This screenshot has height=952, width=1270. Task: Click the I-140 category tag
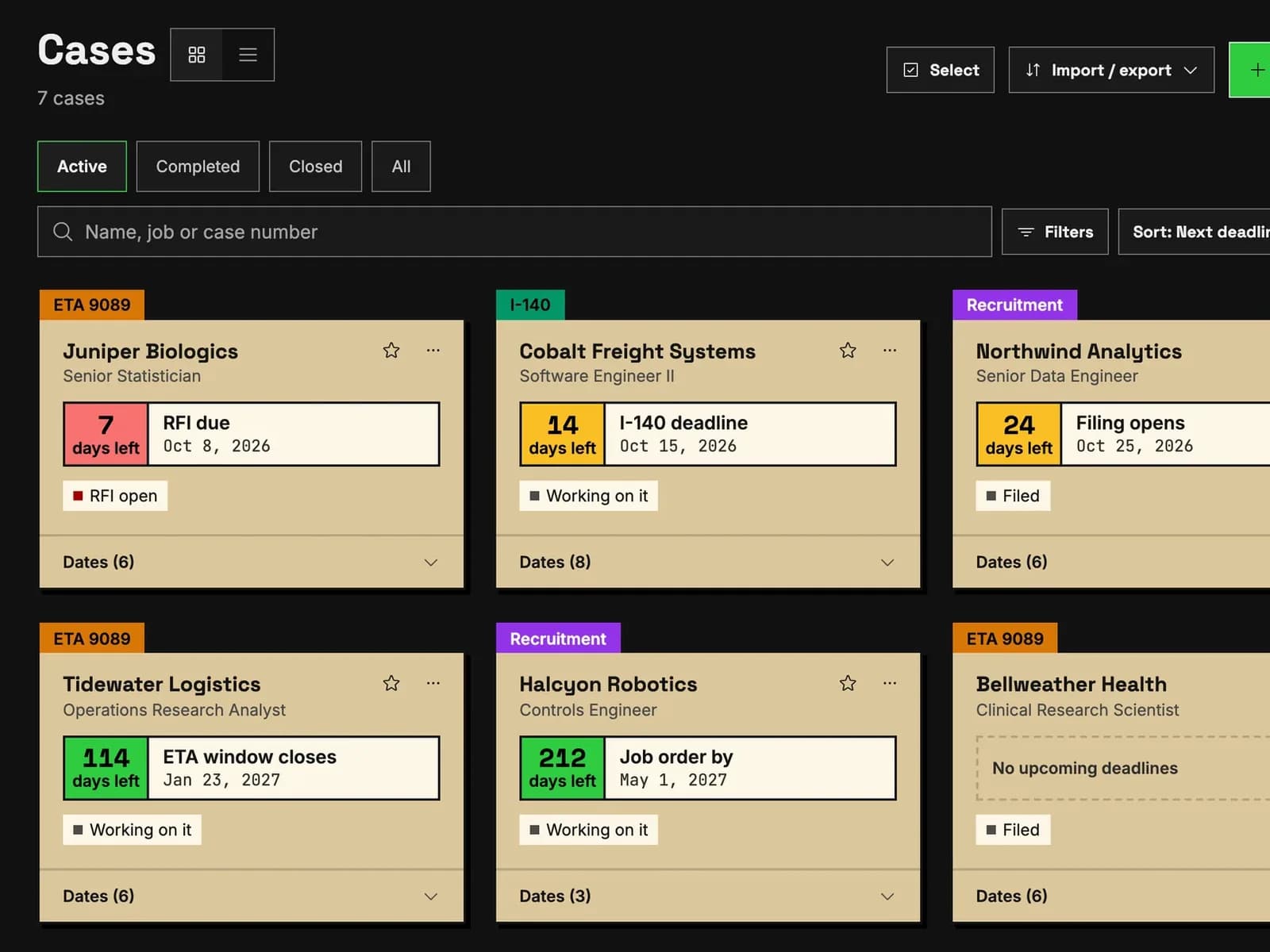[530, 305]
